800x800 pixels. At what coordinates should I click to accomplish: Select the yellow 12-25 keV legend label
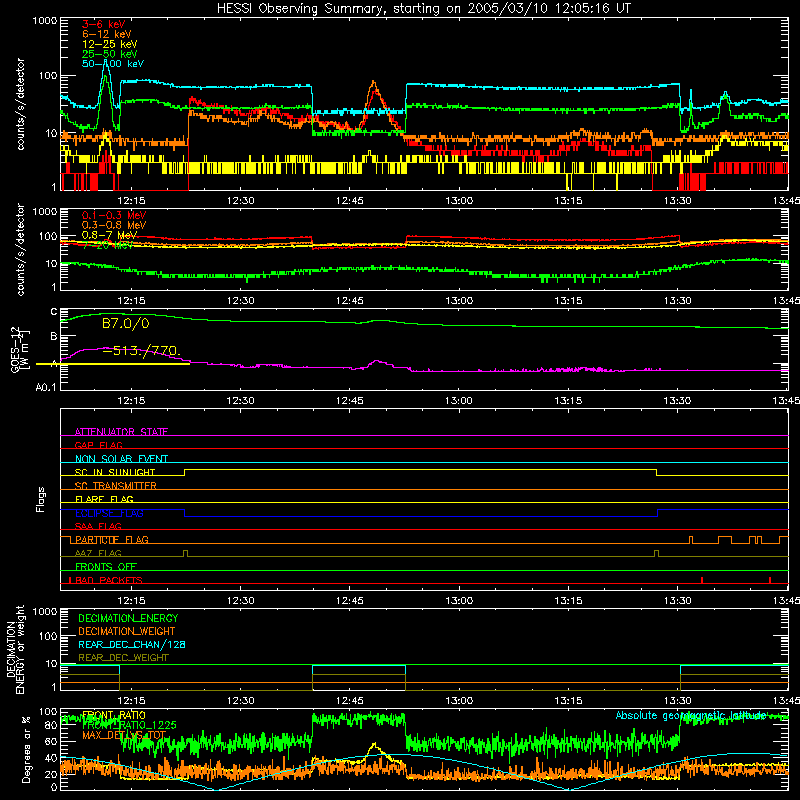point(110,44)
